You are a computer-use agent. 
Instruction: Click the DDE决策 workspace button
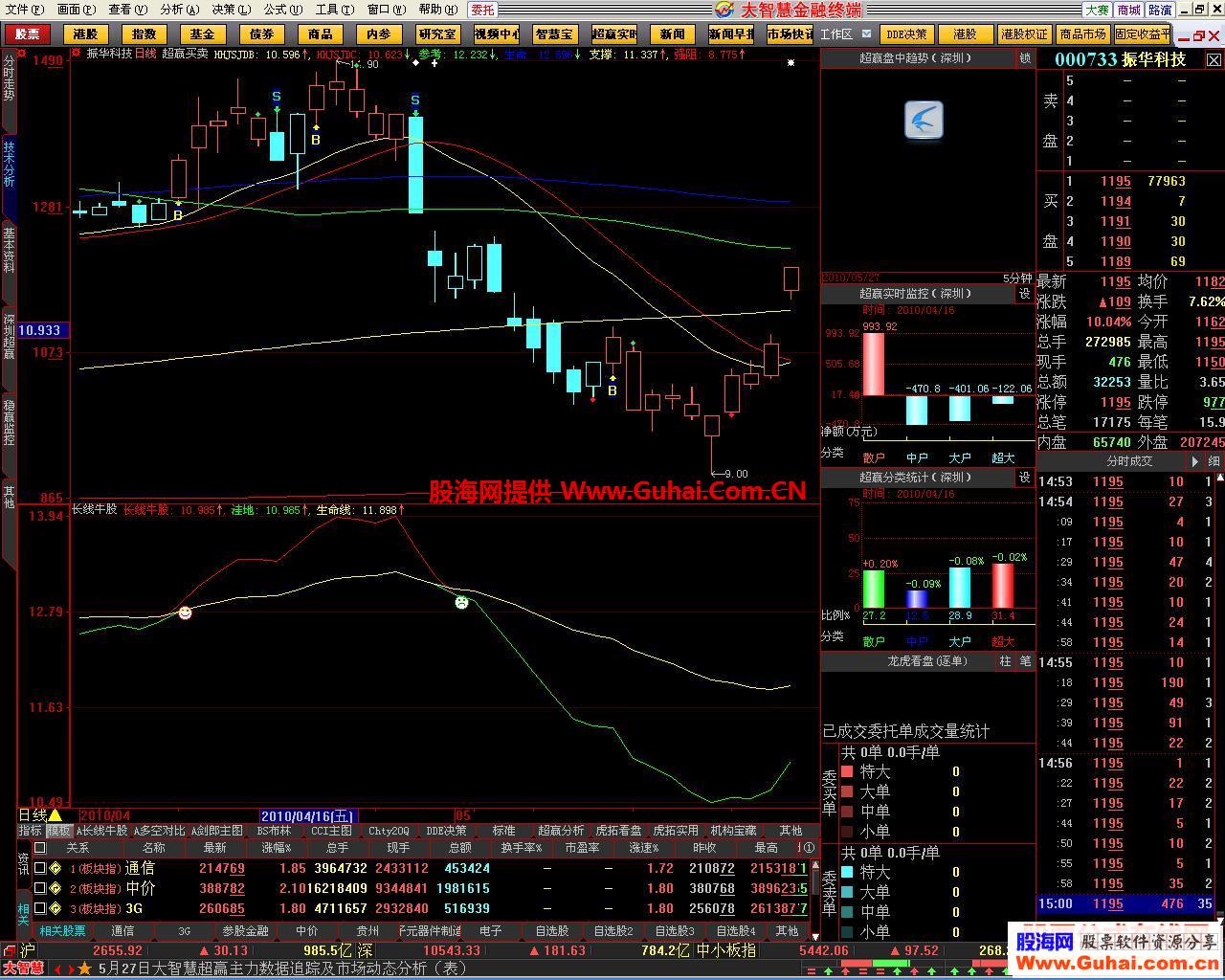tap(905, 33)
